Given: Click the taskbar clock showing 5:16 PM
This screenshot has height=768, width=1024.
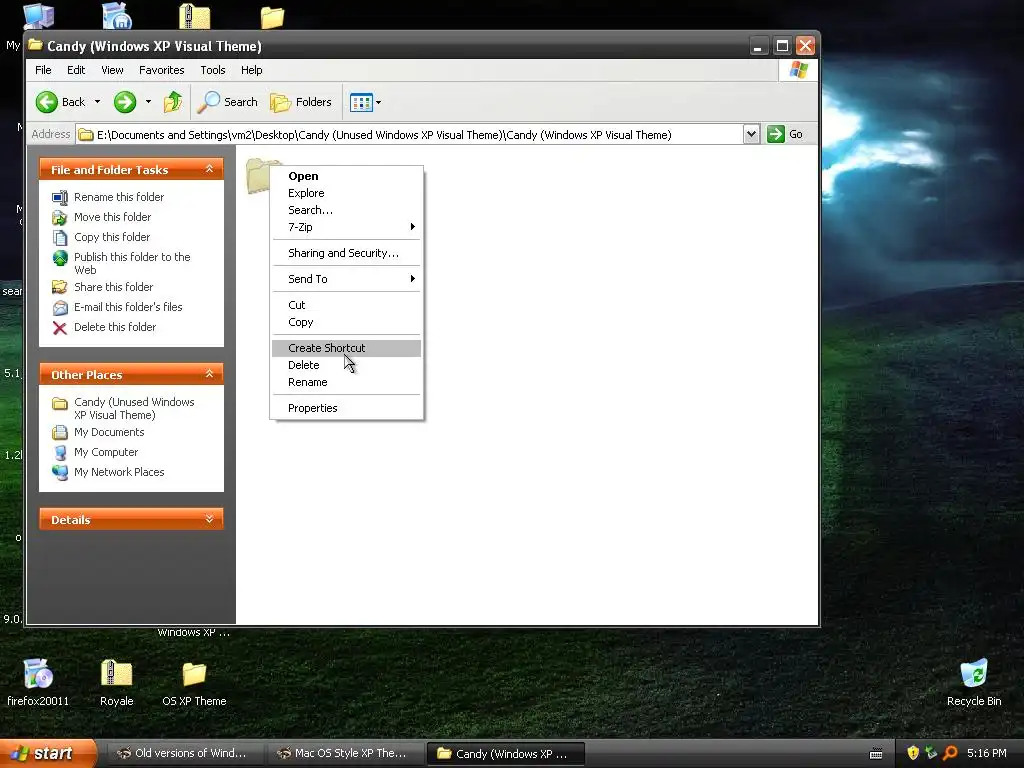Looking at the screenshot, I should pos(987,753).
